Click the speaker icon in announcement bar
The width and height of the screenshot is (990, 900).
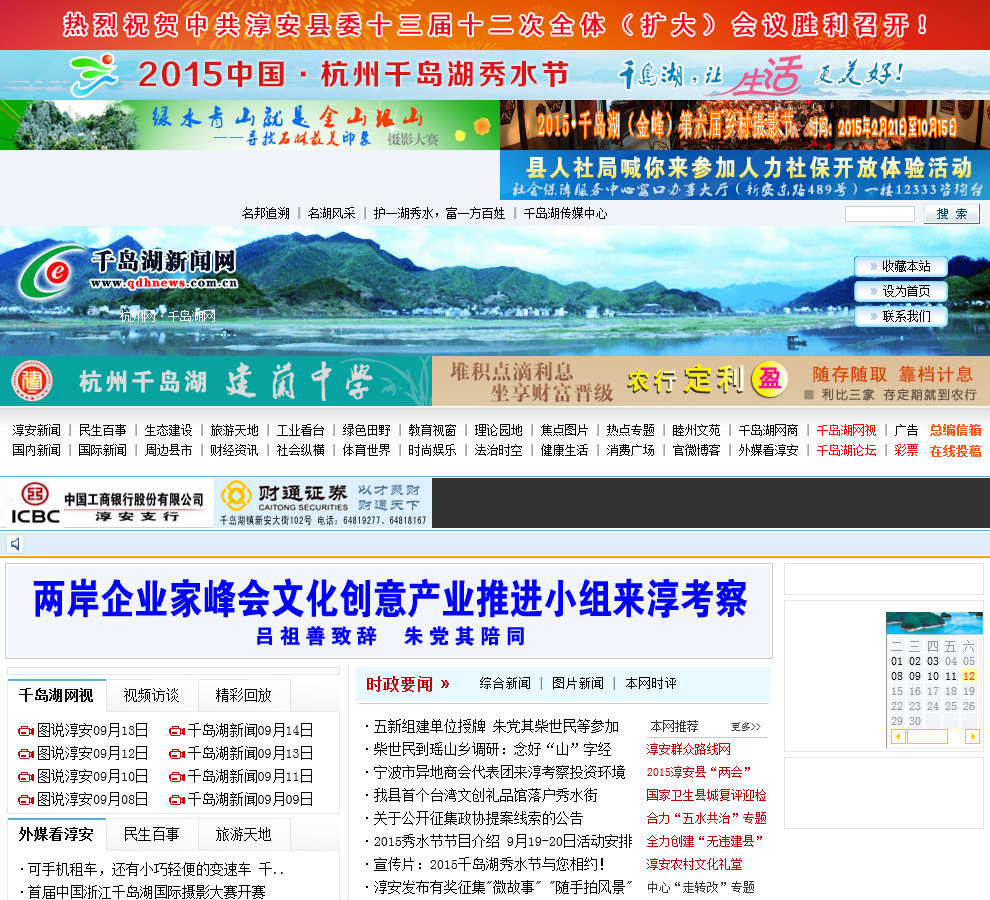pos(15,544)
